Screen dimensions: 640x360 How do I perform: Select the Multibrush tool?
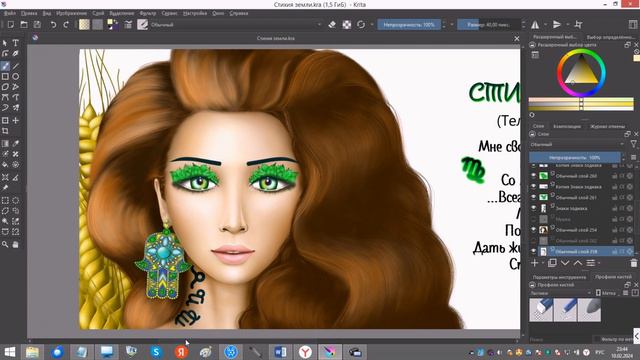tap(16, 108)
